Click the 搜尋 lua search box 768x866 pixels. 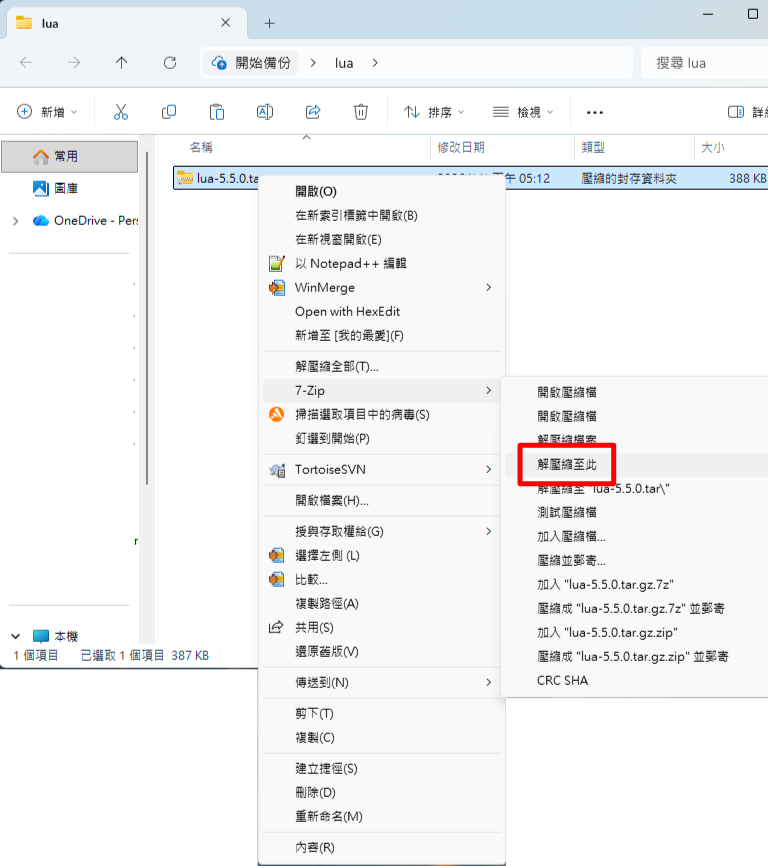tap(700, 63)
